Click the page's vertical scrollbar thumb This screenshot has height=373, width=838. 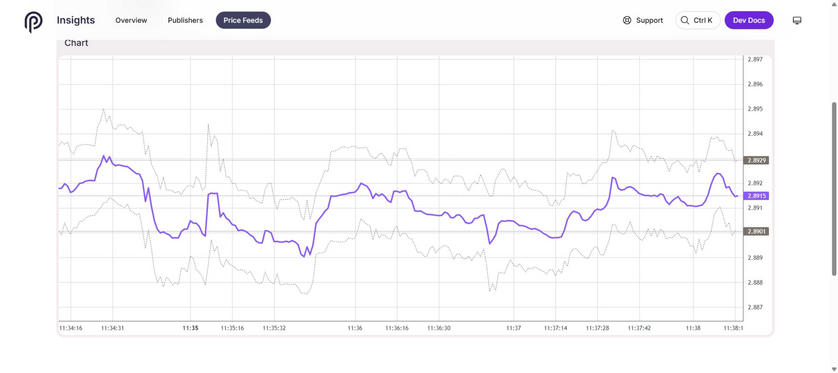834,188
